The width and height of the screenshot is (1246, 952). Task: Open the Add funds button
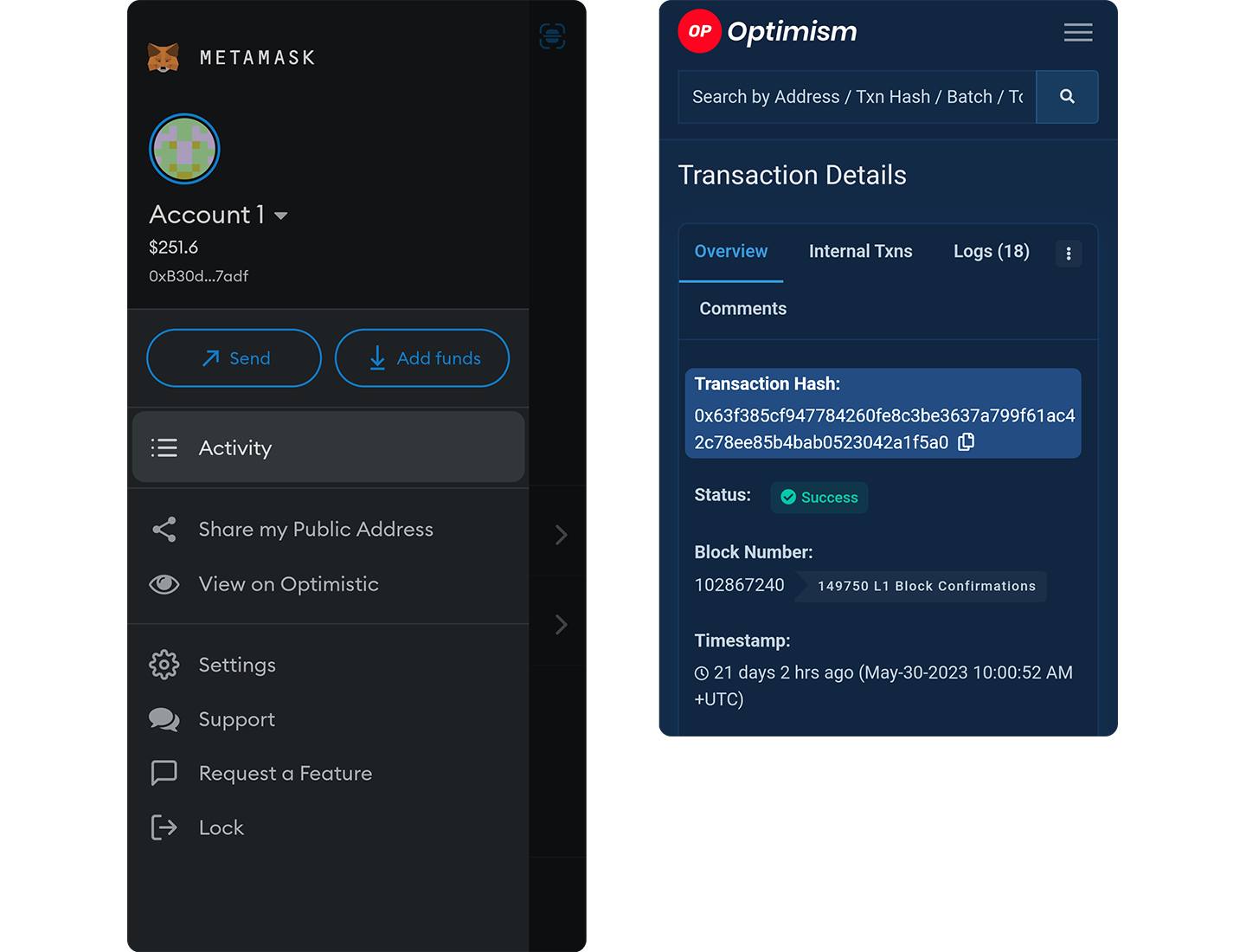422,358
